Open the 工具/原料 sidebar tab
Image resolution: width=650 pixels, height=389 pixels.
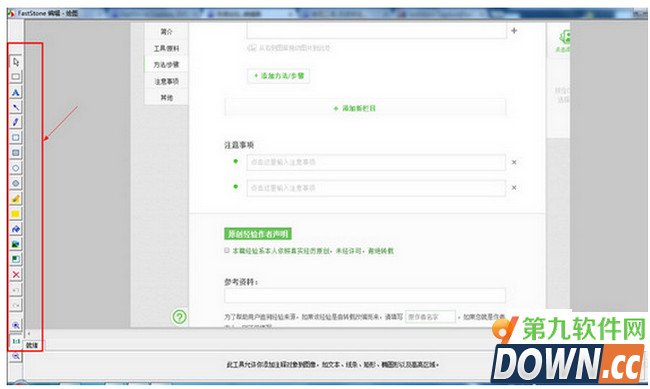(166, 48)
